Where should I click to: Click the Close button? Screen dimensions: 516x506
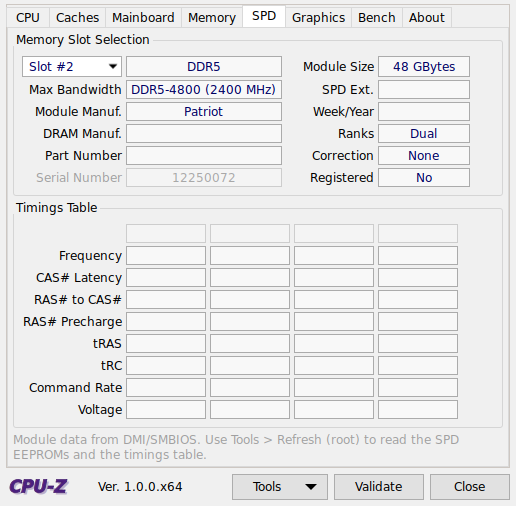click(470, 487)
